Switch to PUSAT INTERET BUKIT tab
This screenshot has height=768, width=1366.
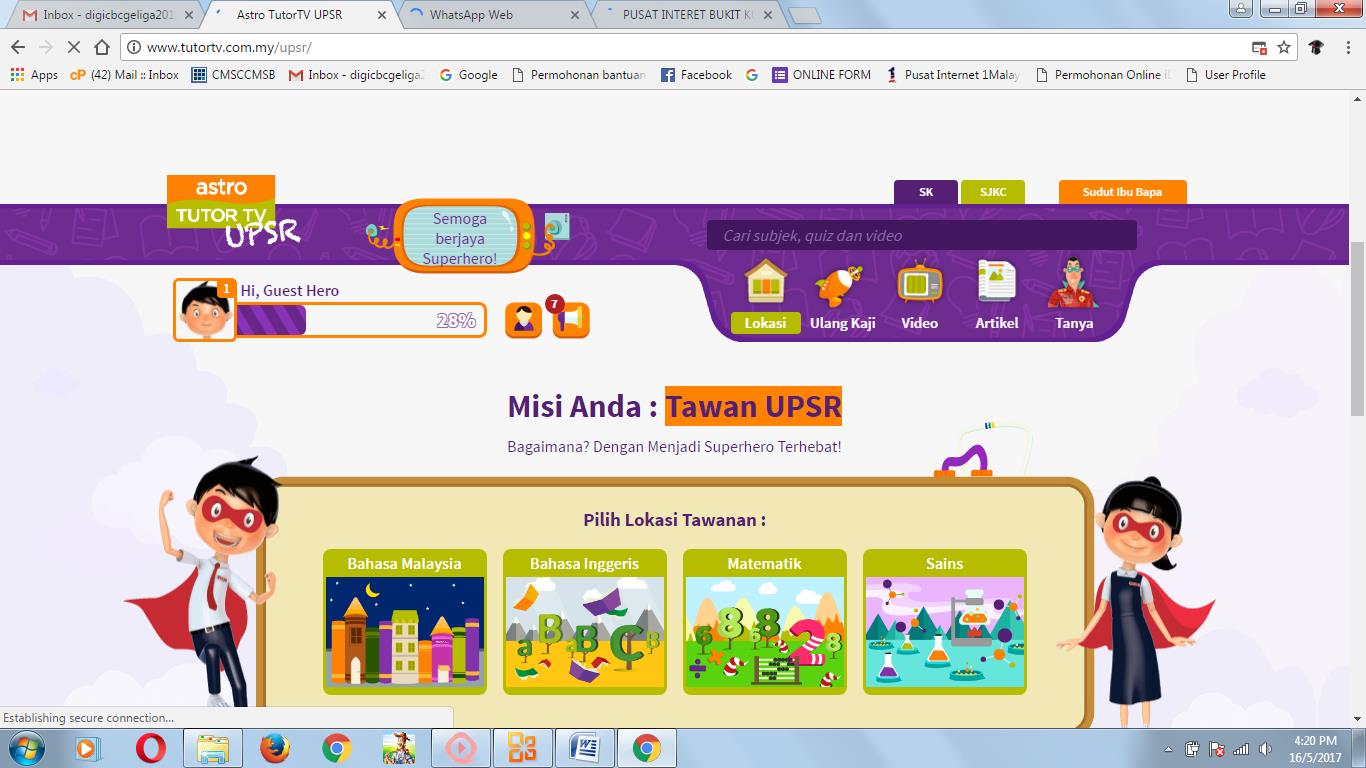687,15
